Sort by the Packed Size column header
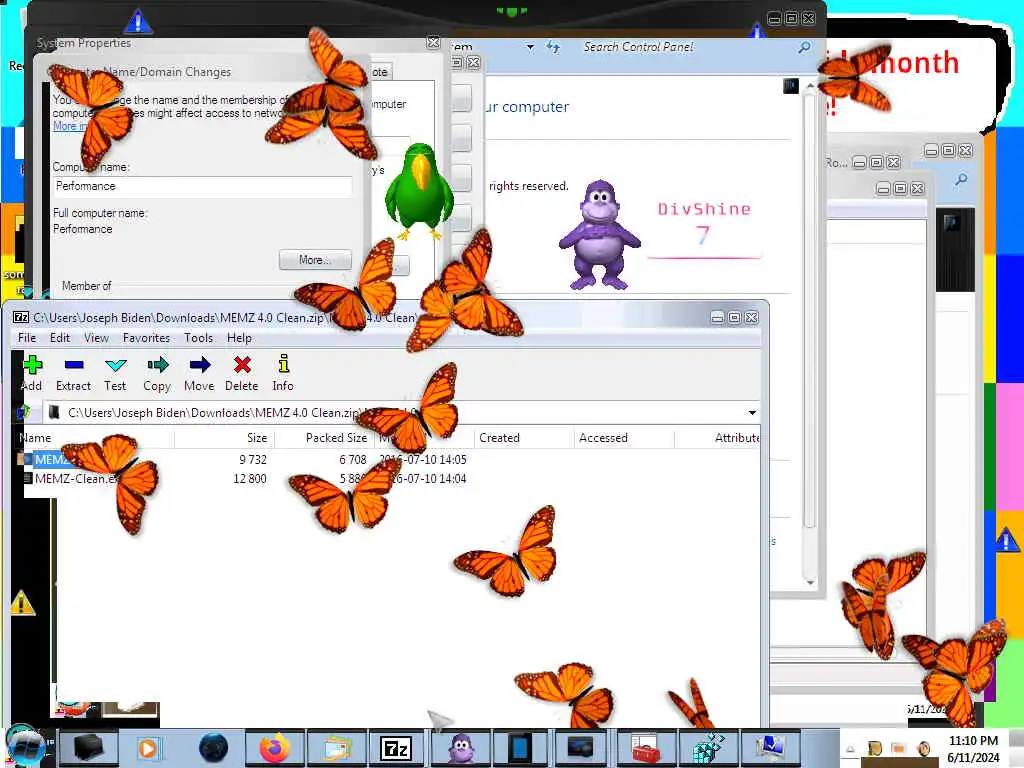This screenshot has width=1024, height=768. [x=325, y=438]
